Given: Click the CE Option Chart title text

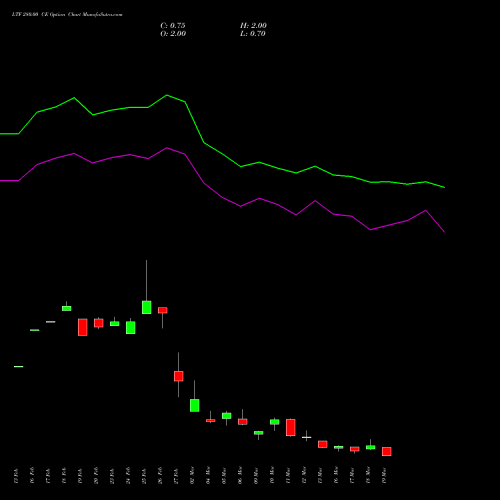Looking at the screenshot, I should click(x=67, y=15).
